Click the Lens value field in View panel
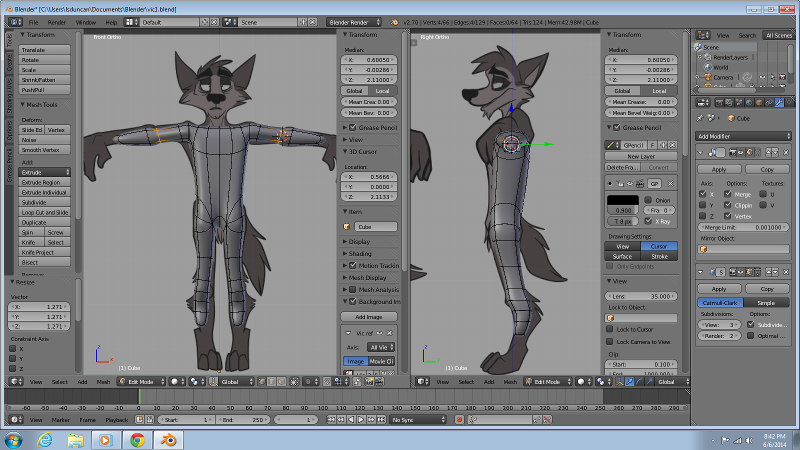This screenshot has width=800, height=450. [640, 296]
